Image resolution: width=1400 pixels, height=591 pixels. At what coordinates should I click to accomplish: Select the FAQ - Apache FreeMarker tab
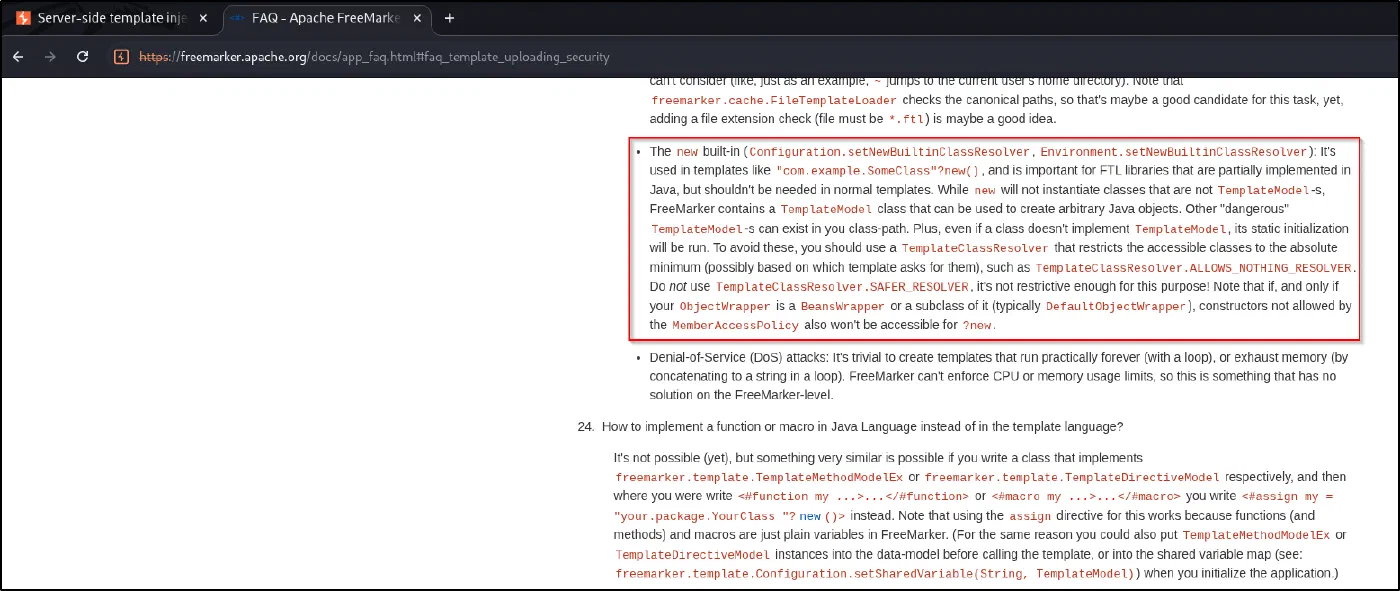328,18
